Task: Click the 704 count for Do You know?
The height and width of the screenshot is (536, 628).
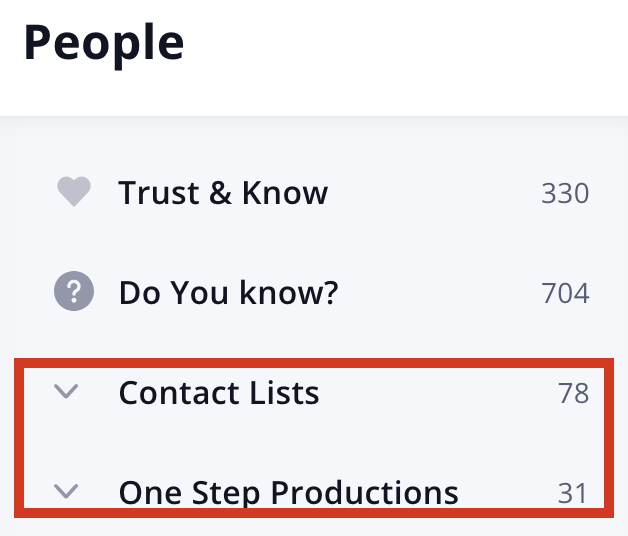Action: click(565, 293)
